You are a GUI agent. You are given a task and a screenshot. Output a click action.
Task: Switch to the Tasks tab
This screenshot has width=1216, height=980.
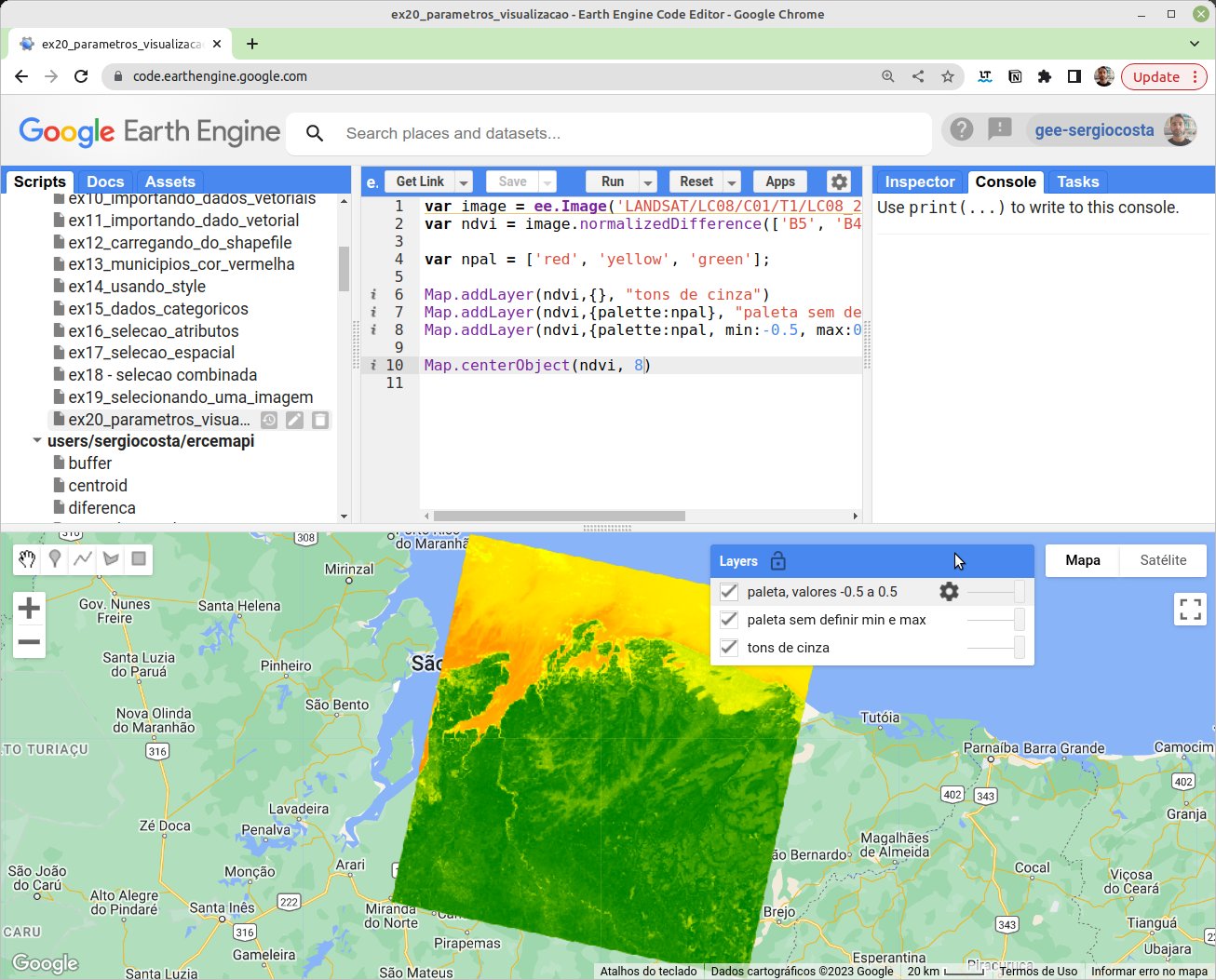(1078, 181)
